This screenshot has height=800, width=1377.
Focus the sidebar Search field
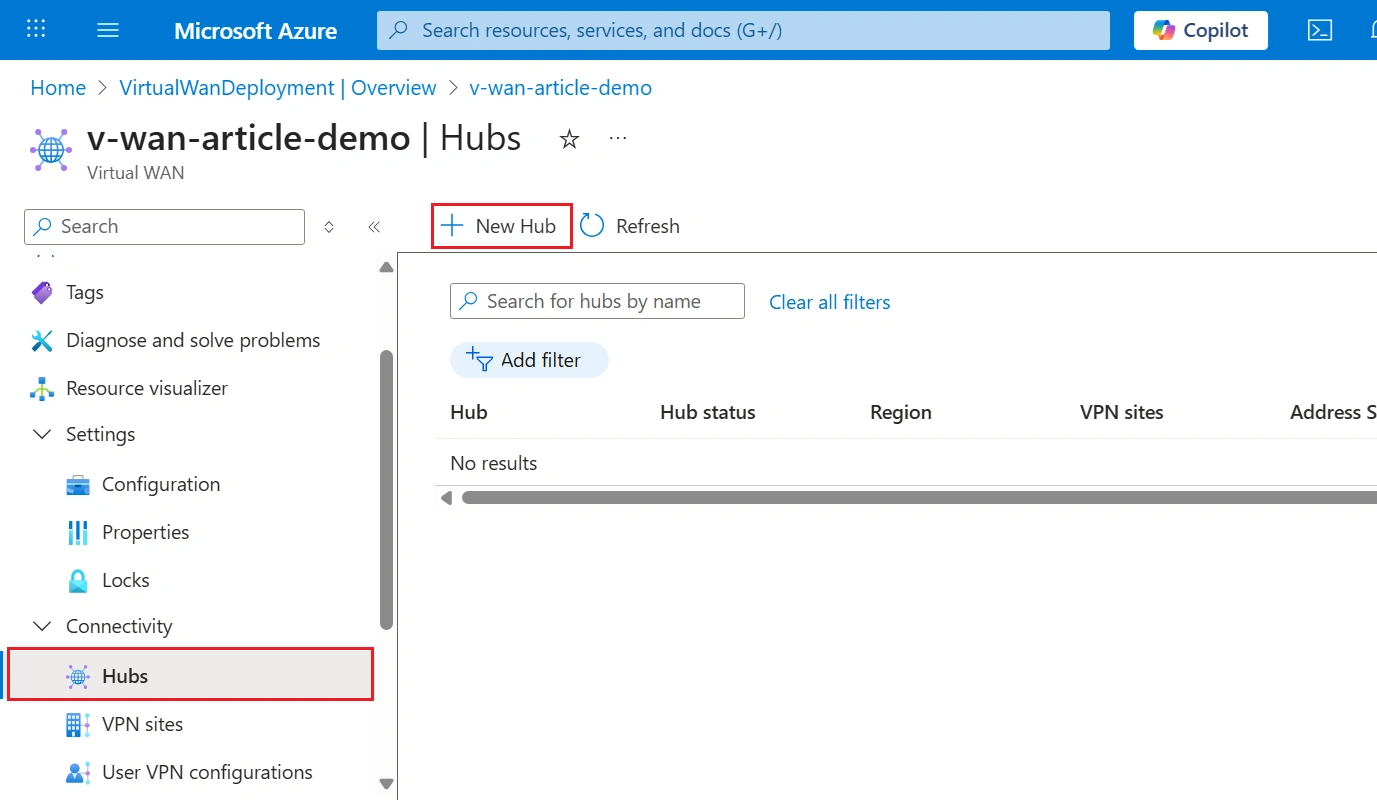[x=164, y=227]
